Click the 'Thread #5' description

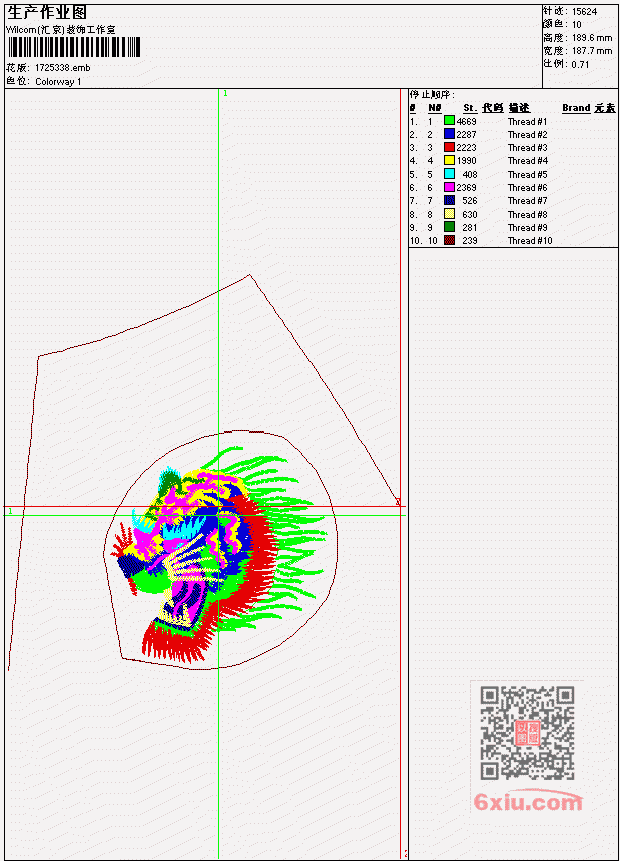(527, 175)
